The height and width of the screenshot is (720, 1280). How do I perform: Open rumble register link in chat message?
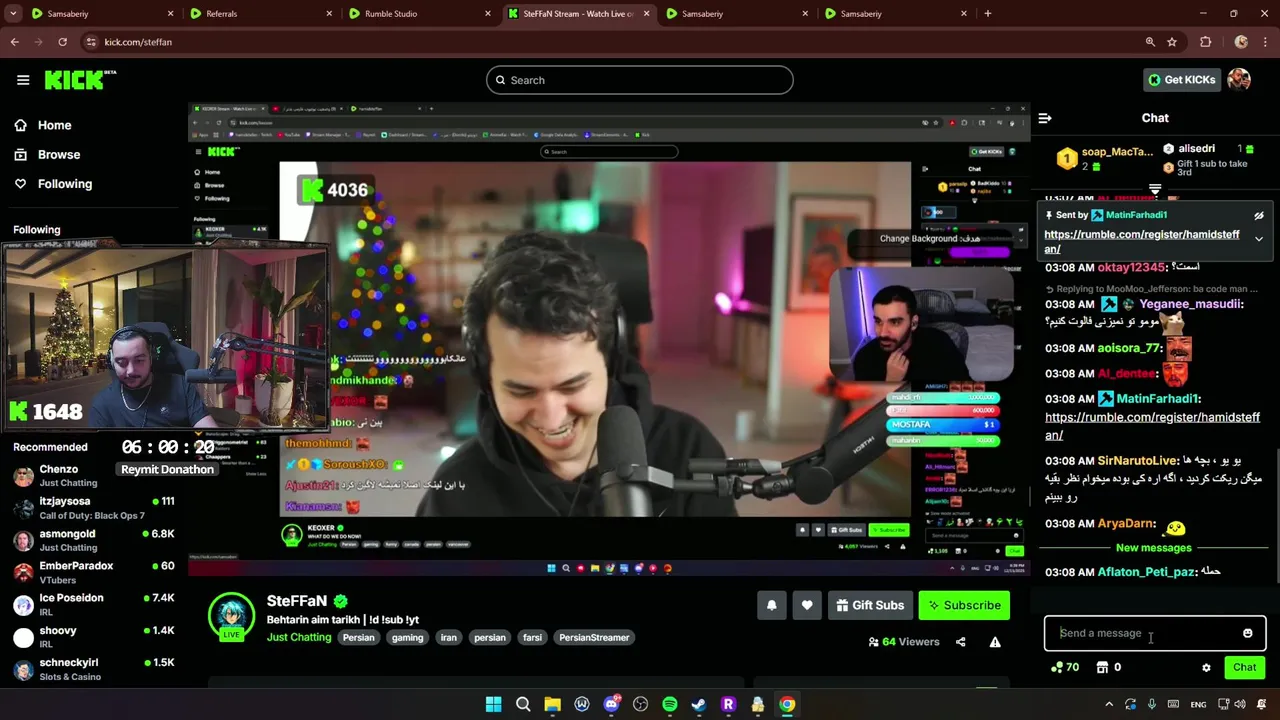pyautogui.click(x=1152, y=426)
